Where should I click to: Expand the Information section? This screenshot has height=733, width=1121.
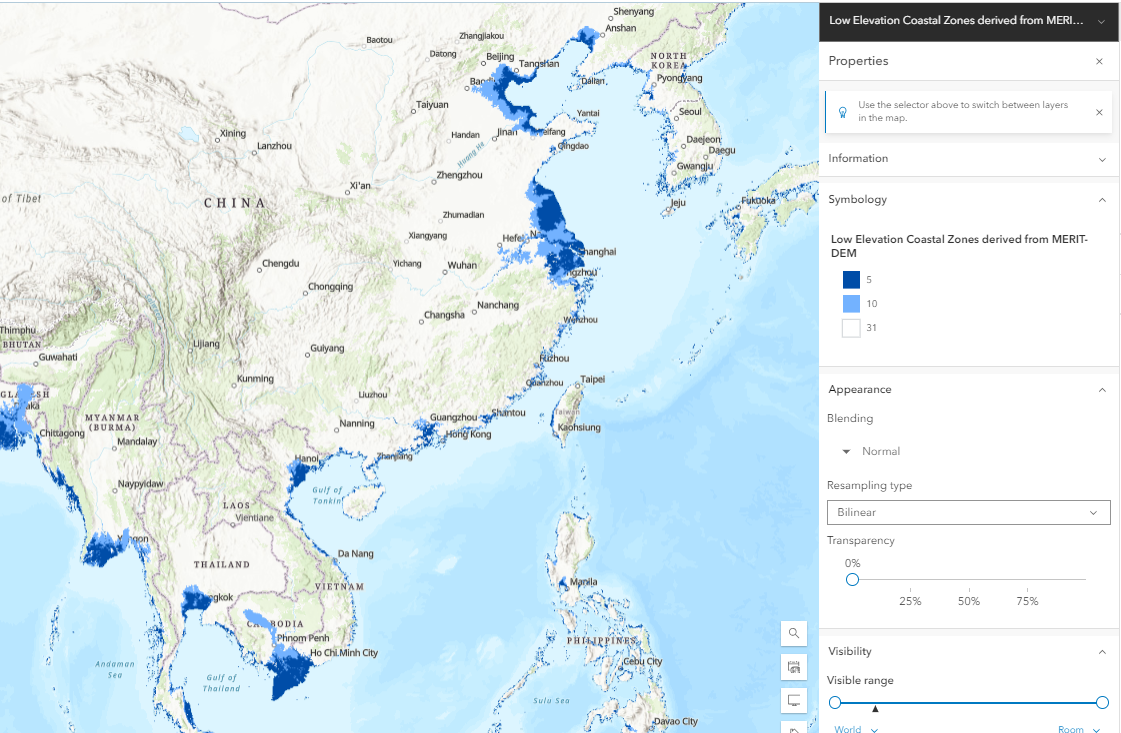tap(969, 159)
